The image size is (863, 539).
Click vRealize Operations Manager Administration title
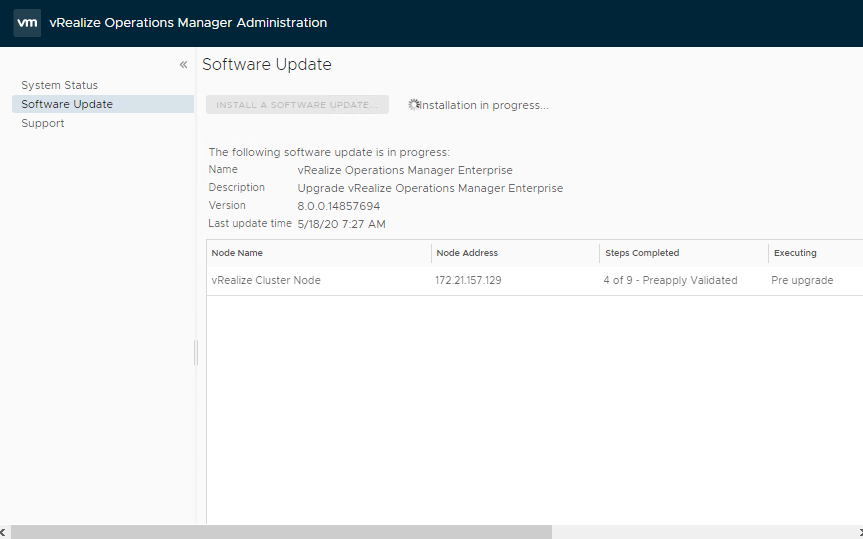(x=188, y=23)
